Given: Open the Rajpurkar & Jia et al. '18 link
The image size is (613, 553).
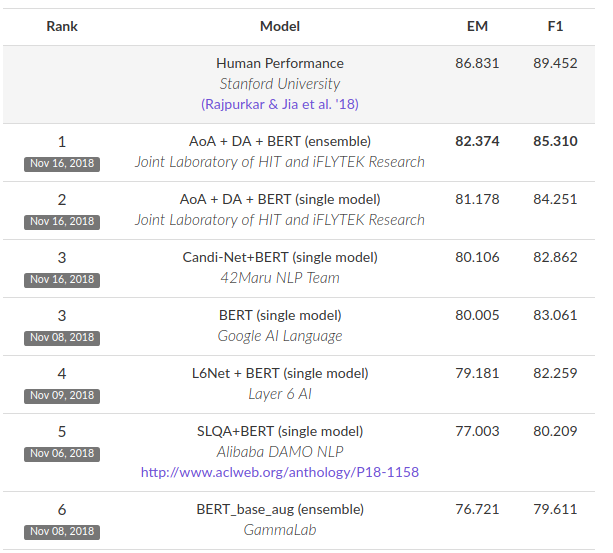Looking at the screenshot, I should coord(280,104).
